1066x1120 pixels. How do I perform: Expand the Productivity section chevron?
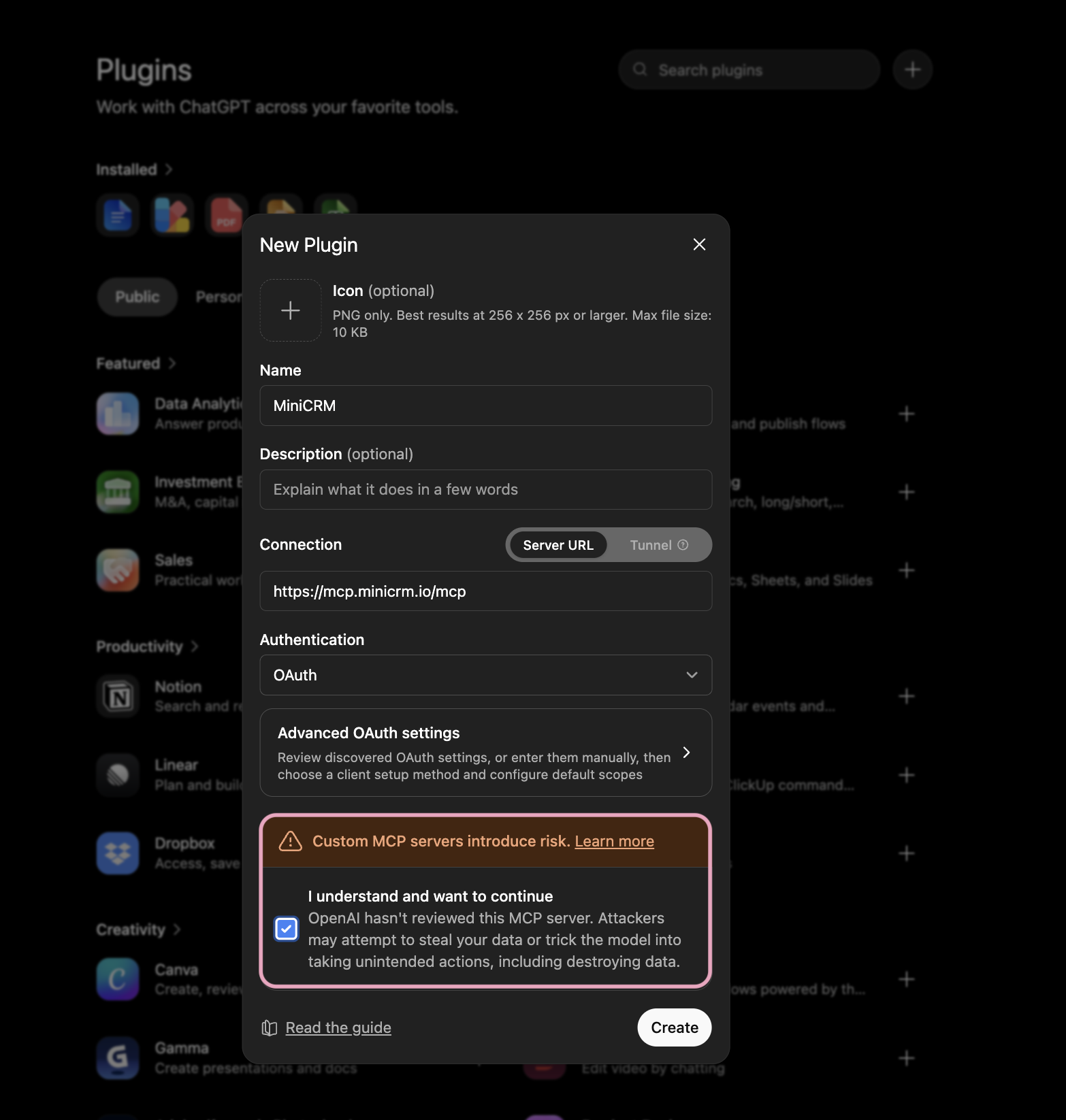coord(195,646)
